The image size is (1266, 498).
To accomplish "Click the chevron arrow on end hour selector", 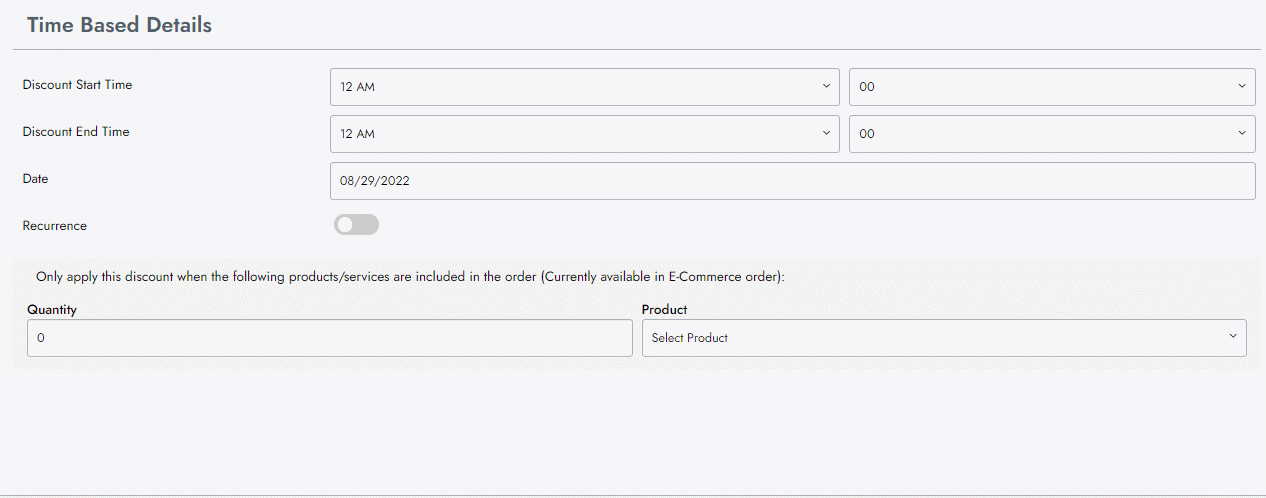I will pos(826,133).
